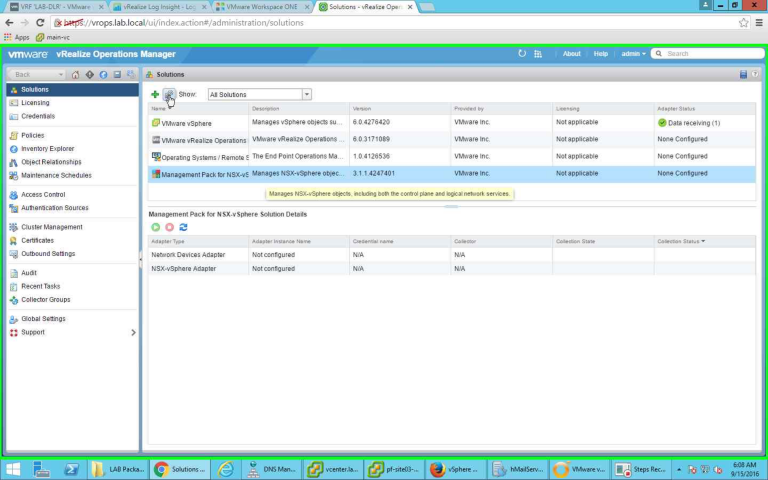Viewport: 768px width, 480px height.
Task: Click the browser reload button
Action: 40,23
